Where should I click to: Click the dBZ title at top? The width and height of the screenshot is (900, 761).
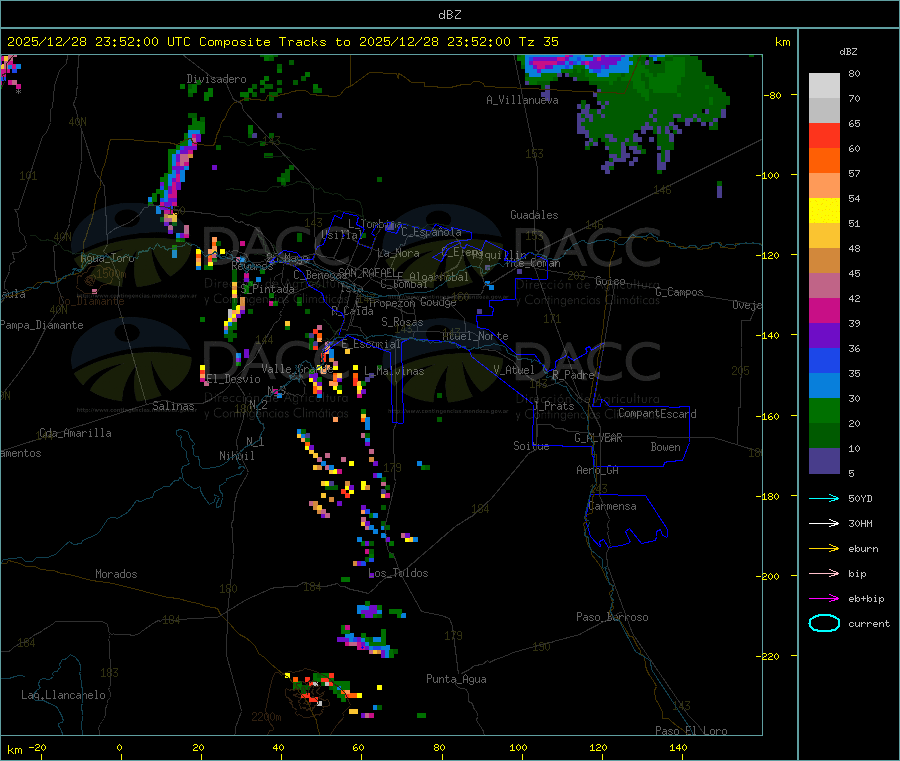coord(449,15)
